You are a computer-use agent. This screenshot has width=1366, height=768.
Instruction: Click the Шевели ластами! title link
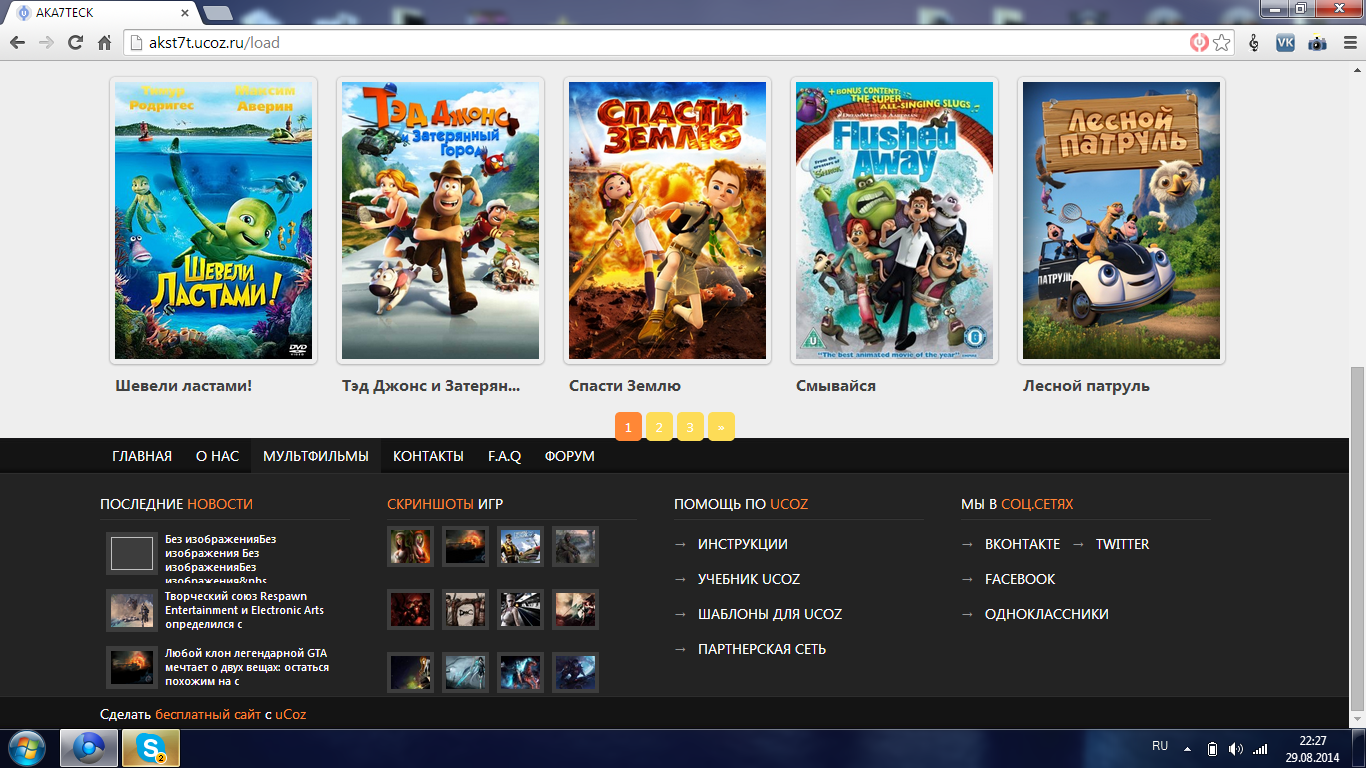[183, 385]
